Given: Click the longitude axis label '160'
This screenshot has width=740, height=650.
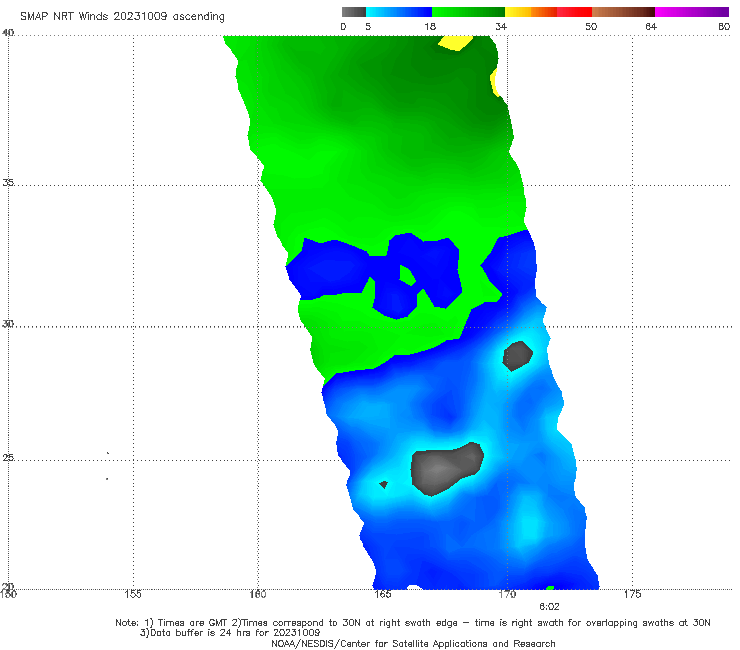Looking at the screenshot, I should pyautogui.click(x=258, y=594).
